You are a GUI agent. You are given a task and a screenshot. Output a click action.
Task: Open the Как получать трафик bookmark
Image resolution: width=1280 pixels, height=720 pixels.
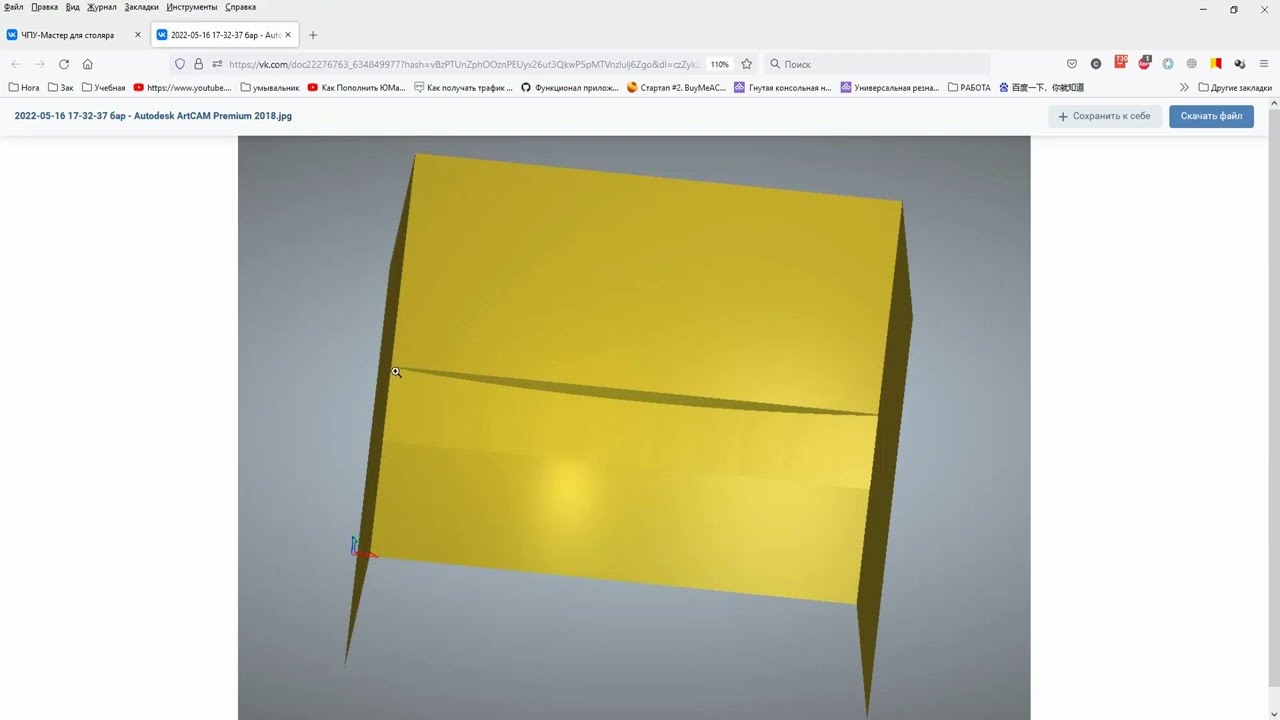coord(463,88)
